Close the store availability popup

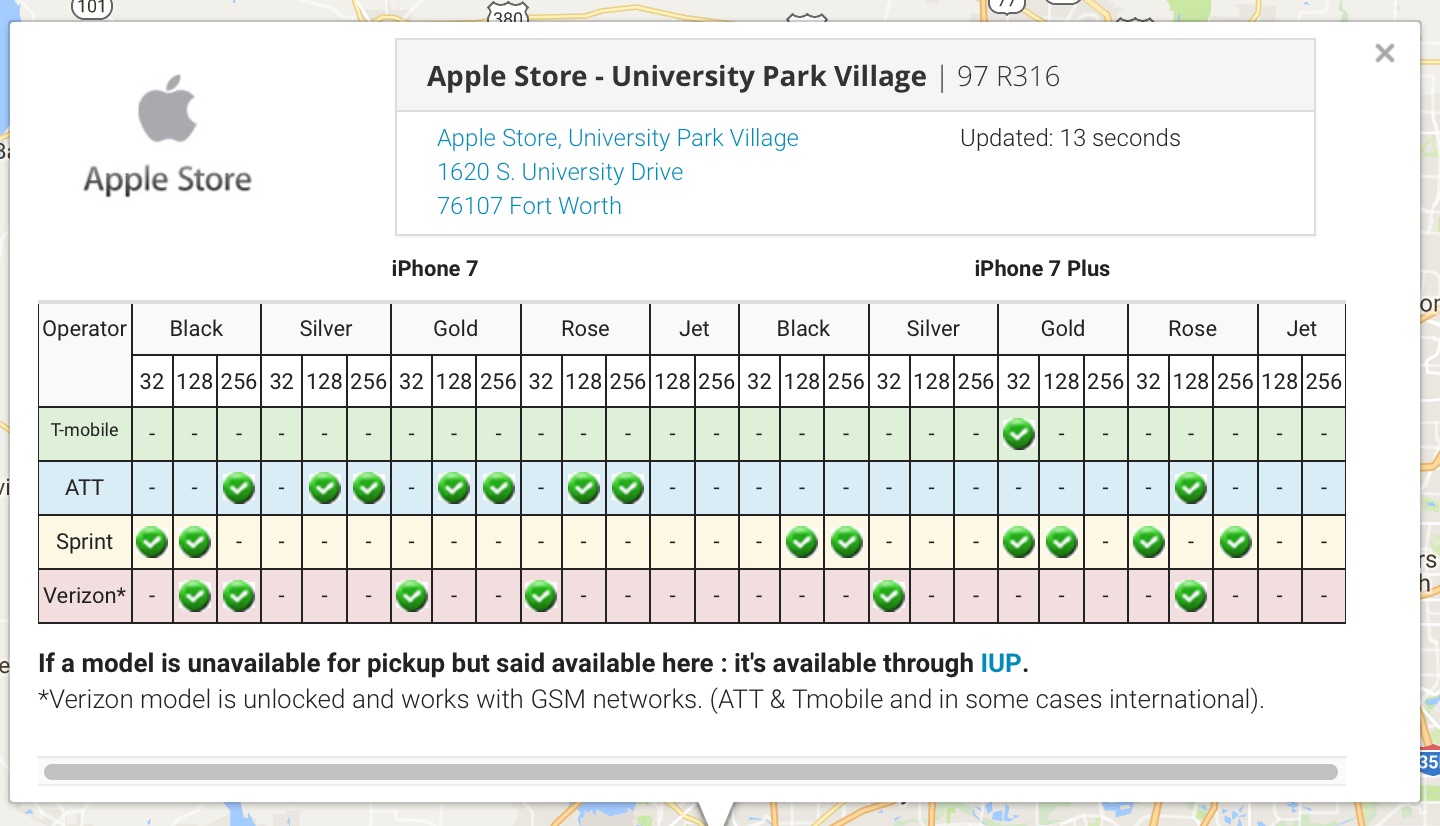(1384, 53)
